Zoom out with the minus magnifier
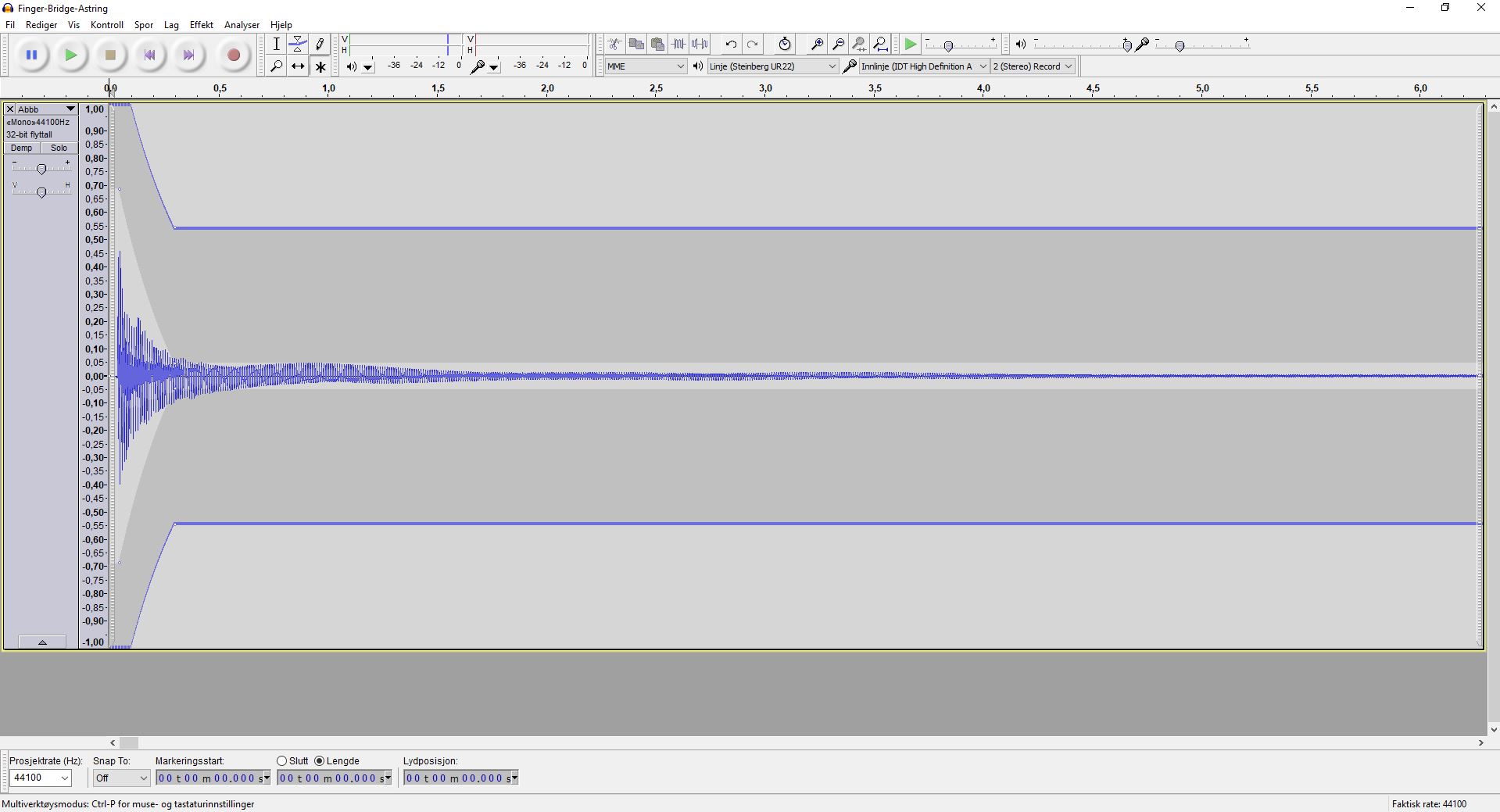This screenshot has height=812, width=1500. [838, 45]
